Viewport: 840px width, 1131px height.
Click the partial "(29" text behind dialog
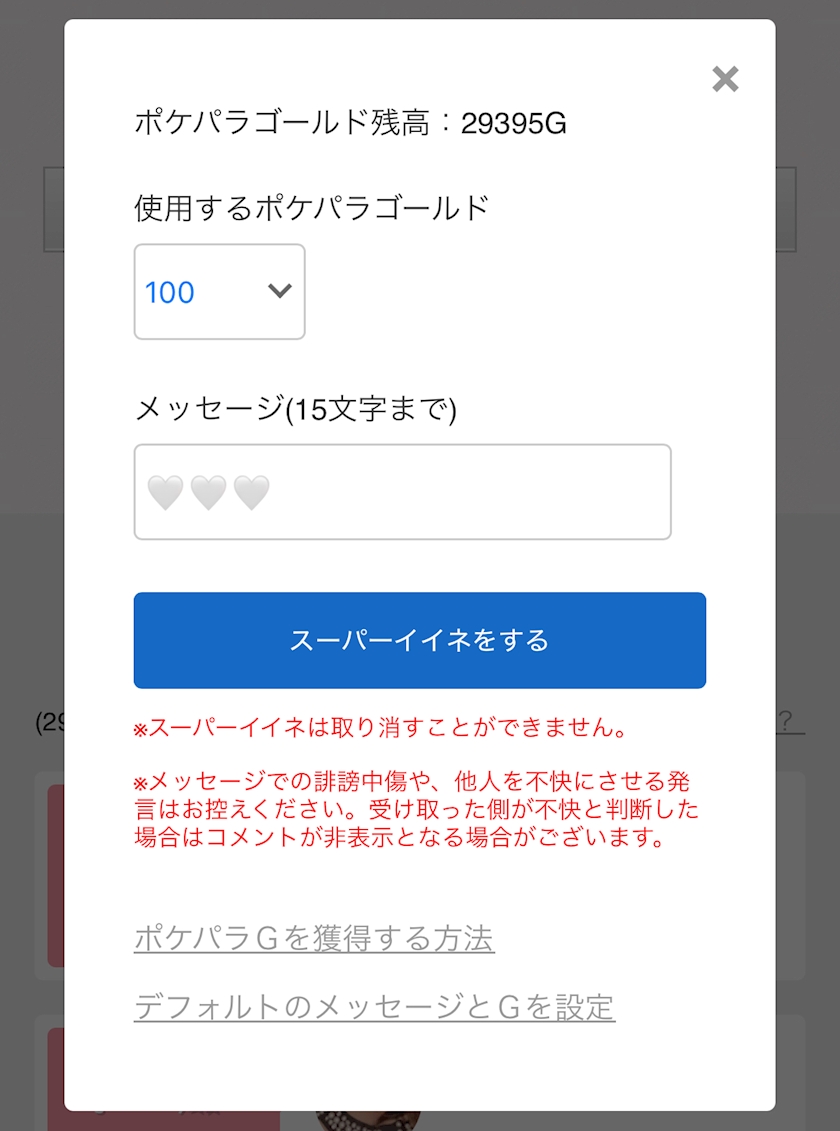click(x=49, y=722)
